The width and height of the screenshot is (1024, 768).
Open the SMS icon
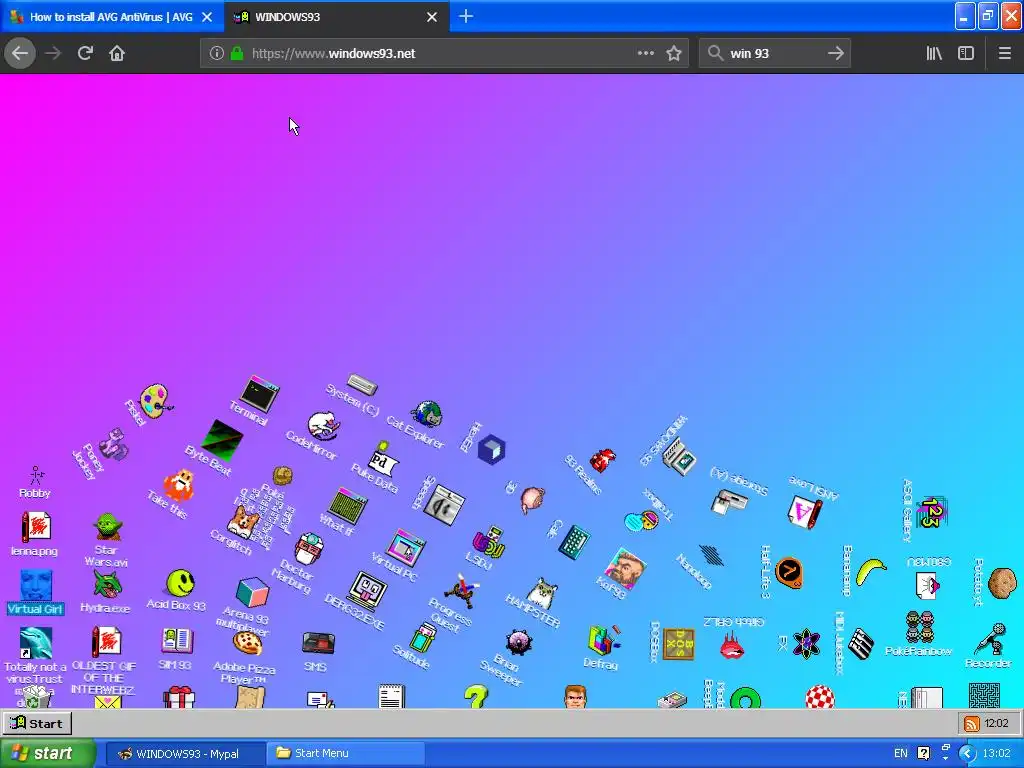pos(319,642)
